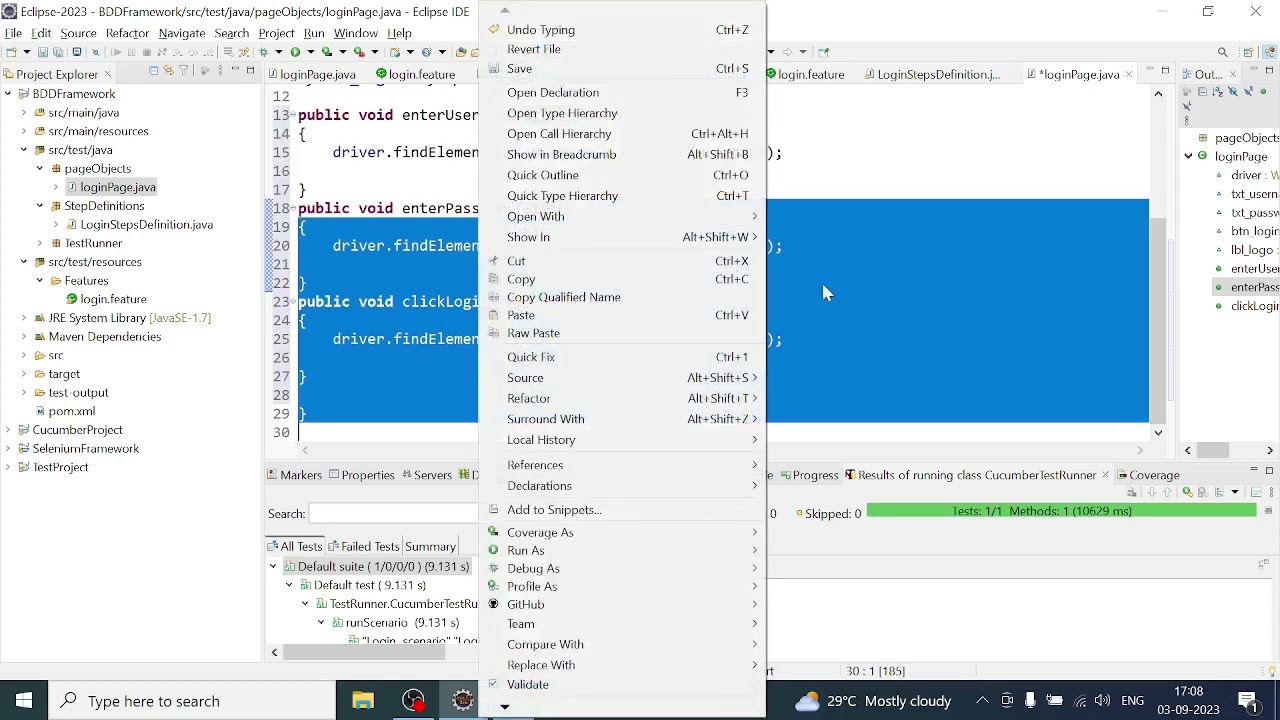Switch to the Failed Tests tab

pyautogui.click(x=363, y=547)
